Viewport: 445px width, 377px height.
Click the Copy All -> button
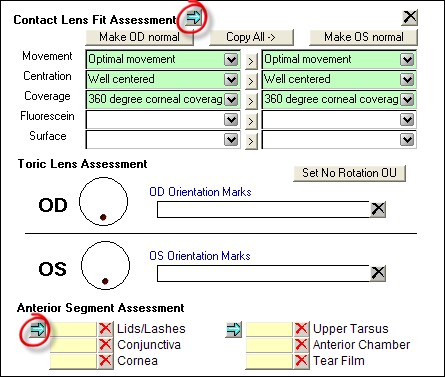[251, 37]
